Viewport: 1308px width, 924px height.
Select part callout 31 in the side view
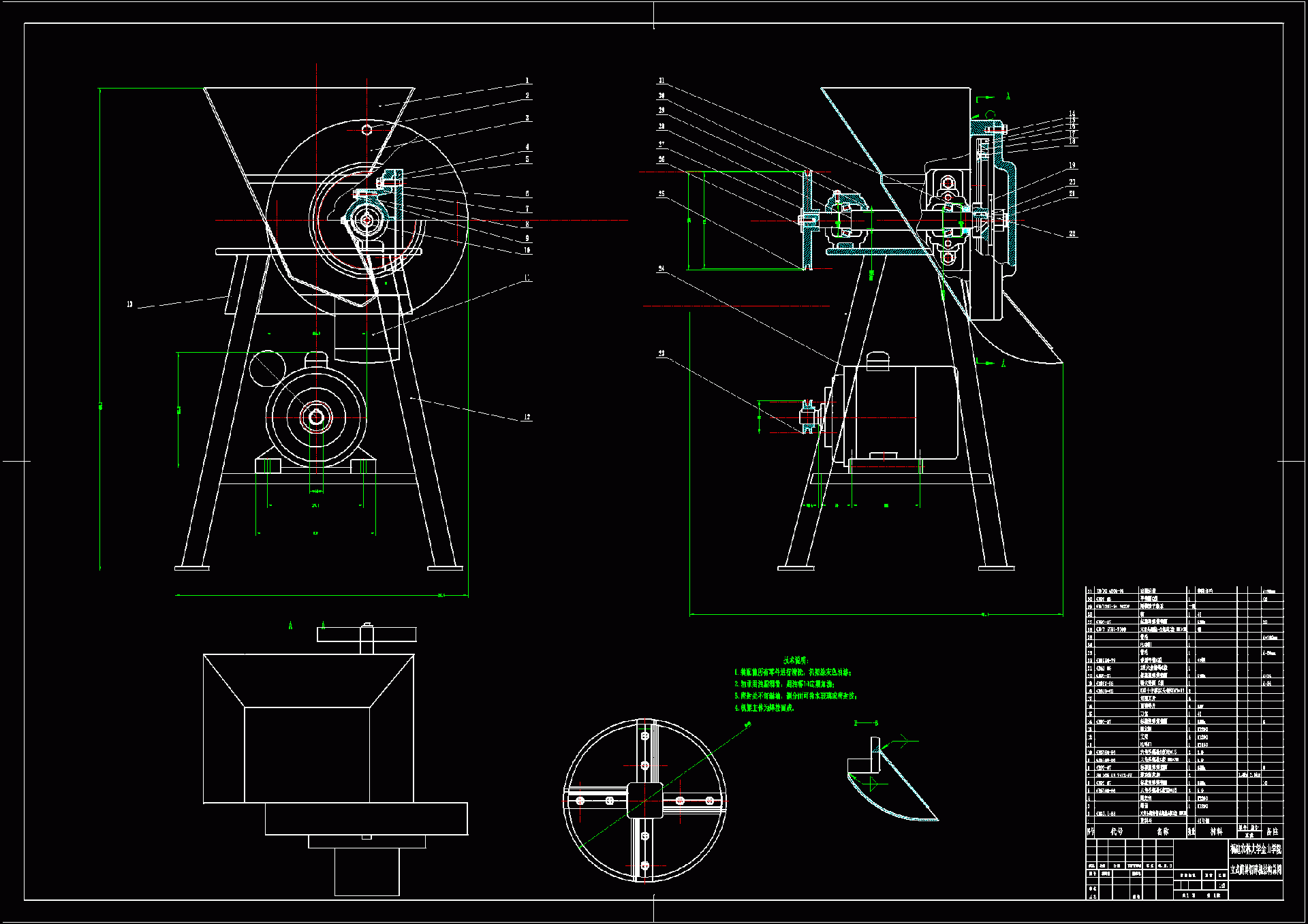(661, 80)
